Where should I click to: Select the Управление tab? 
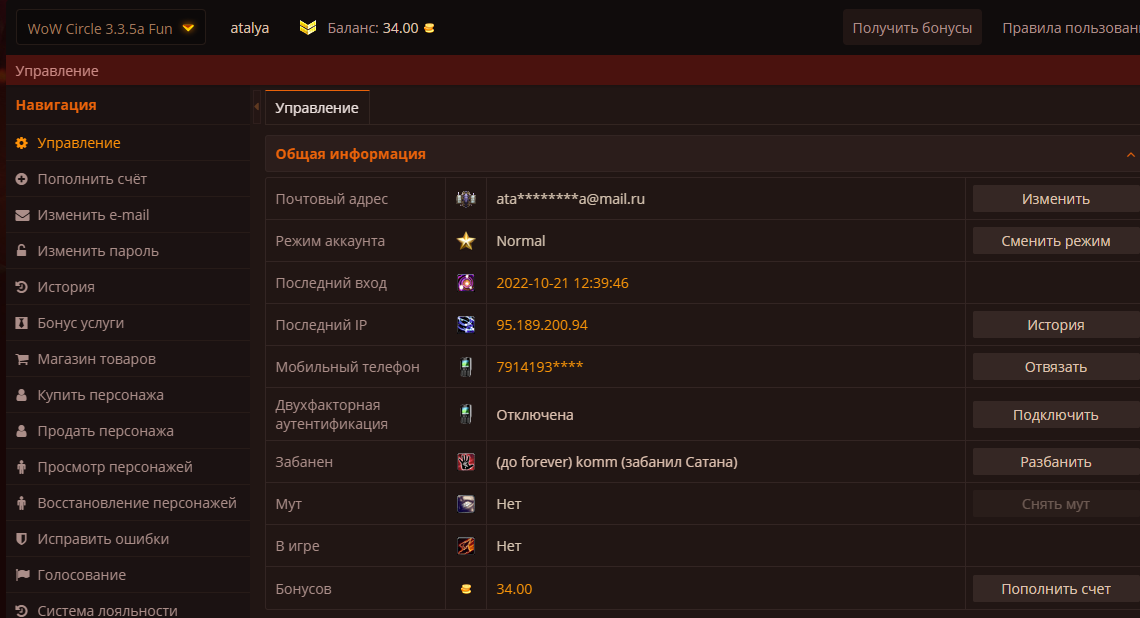coord(317,108)
